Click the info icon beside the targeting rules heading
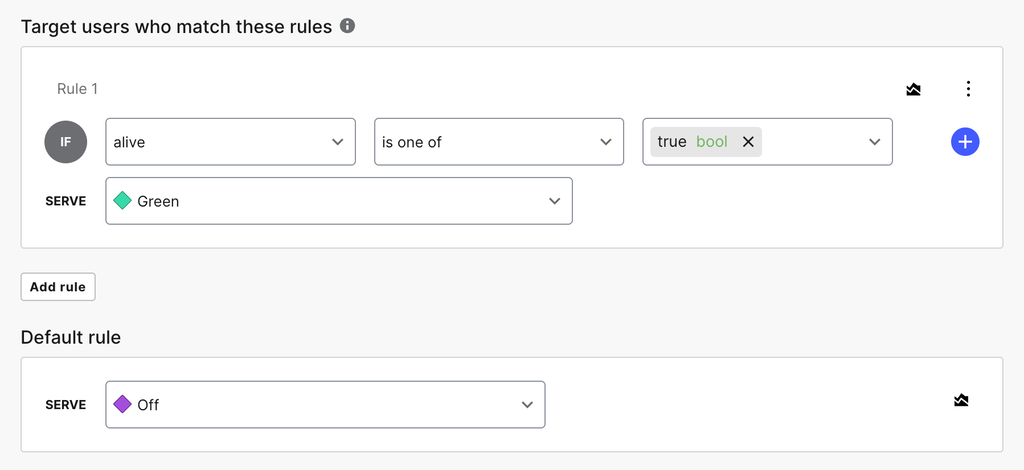The height and width of the screenshot is (470, 1024). click(347, 26)
